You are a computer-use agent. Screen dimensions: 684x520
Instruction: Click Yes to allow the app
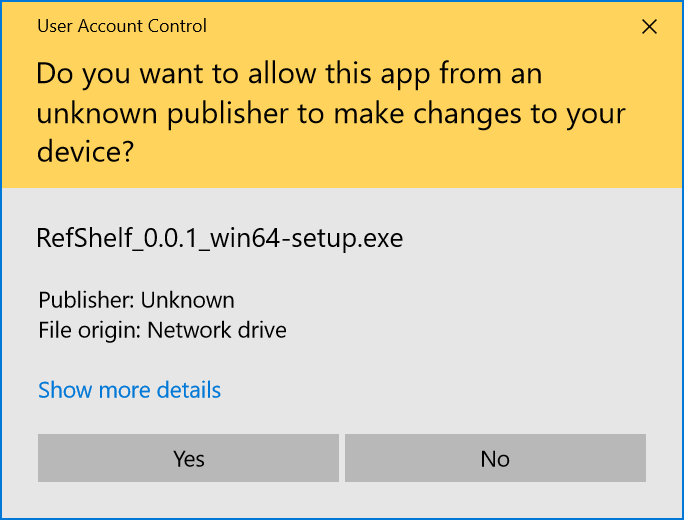click(x=188, y=459)
